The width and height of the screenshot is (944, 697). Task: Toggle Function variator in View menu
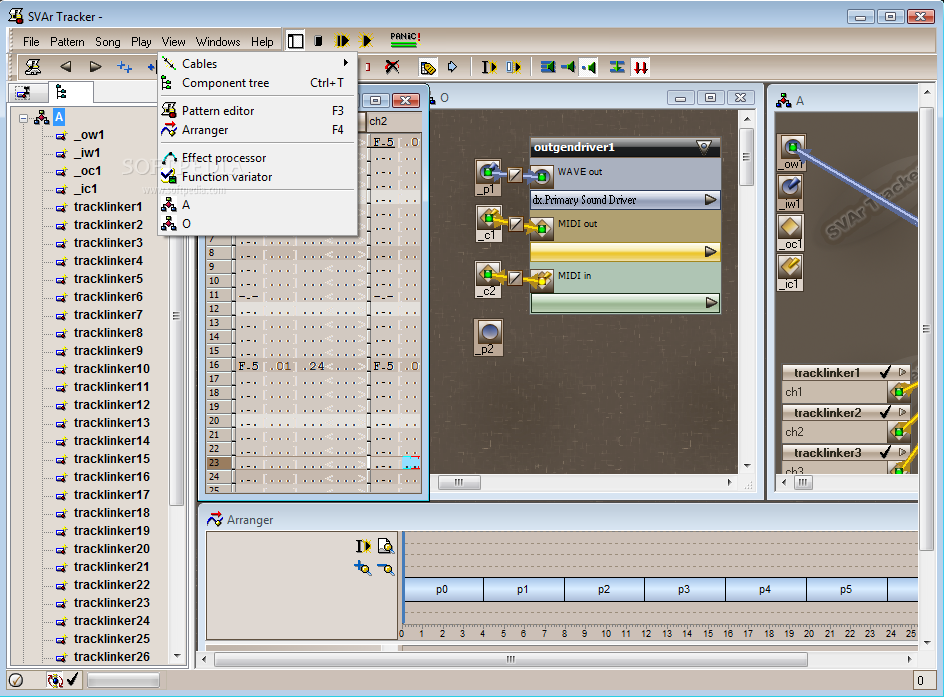point(226,177)
